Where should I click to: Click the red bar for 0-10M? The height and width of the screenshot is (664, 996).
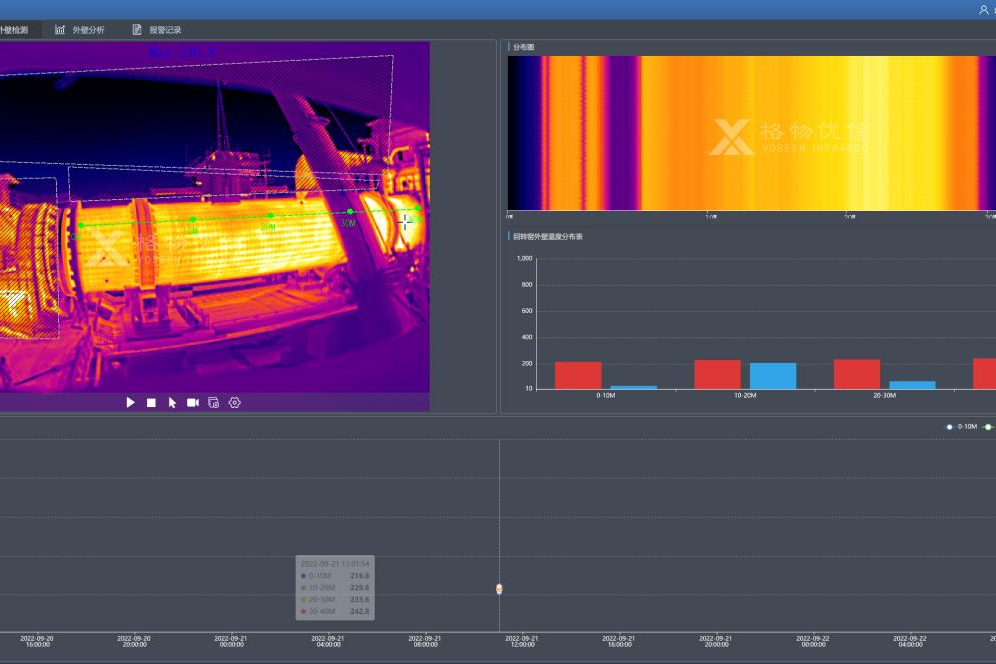pos(578,375)
